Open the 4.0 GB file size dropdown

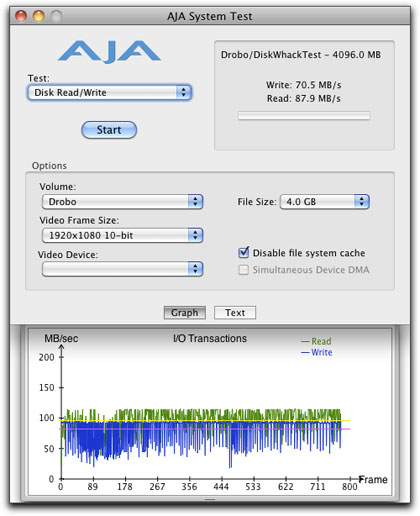click(x=325, y=202)
